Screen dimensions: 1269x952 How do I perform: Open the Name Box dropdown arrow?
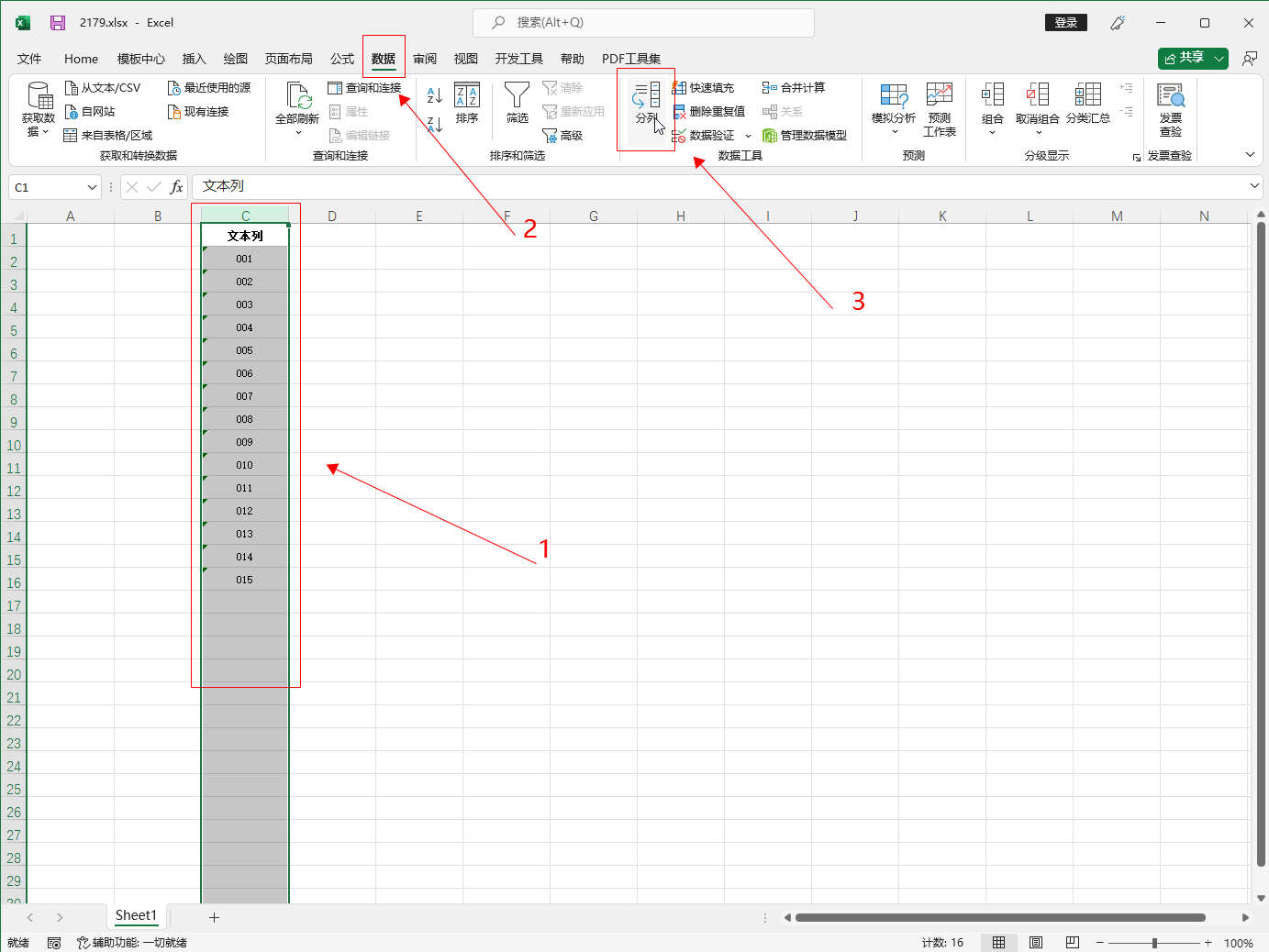pos(92,187)
